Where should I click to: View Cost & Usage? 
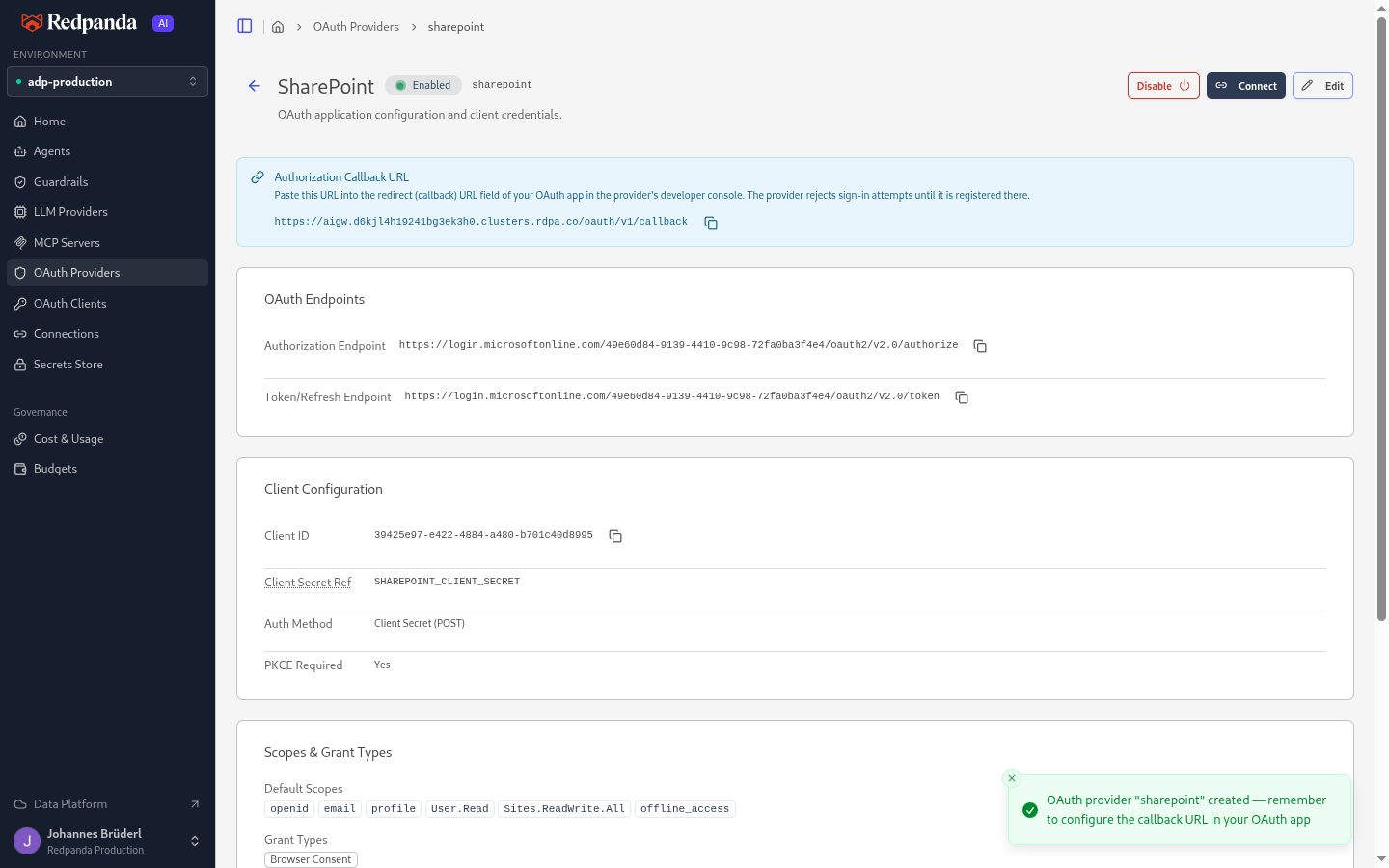pyautogui.click(x=107, y=439)
